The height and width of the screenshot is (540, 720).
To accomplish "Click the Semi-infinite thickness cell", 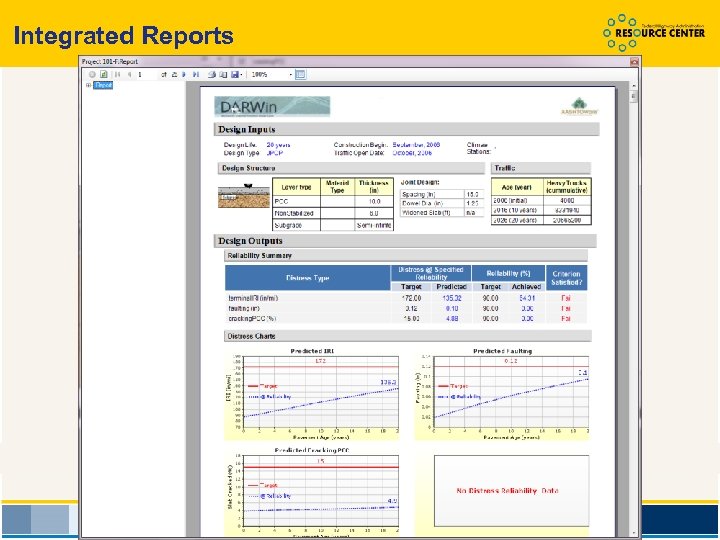I will (374, 225).
